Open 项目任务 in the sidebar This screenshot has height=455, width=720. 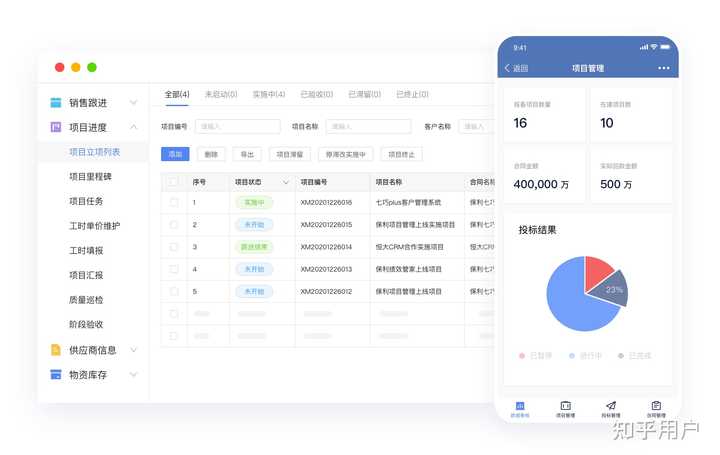[x=86, y=201]
